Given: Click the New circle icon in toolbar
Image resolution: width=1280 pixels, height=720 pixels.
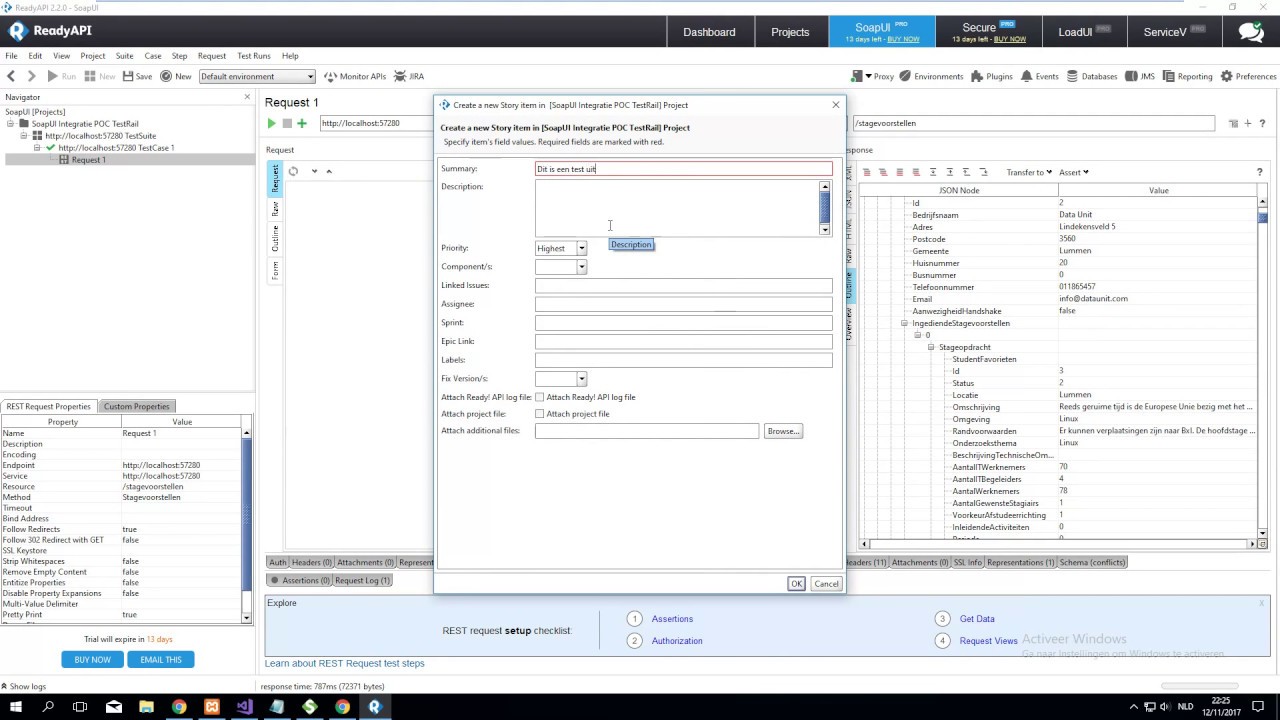Looking at the screenshot, I should pyautogui.click(x=166, y=76).
